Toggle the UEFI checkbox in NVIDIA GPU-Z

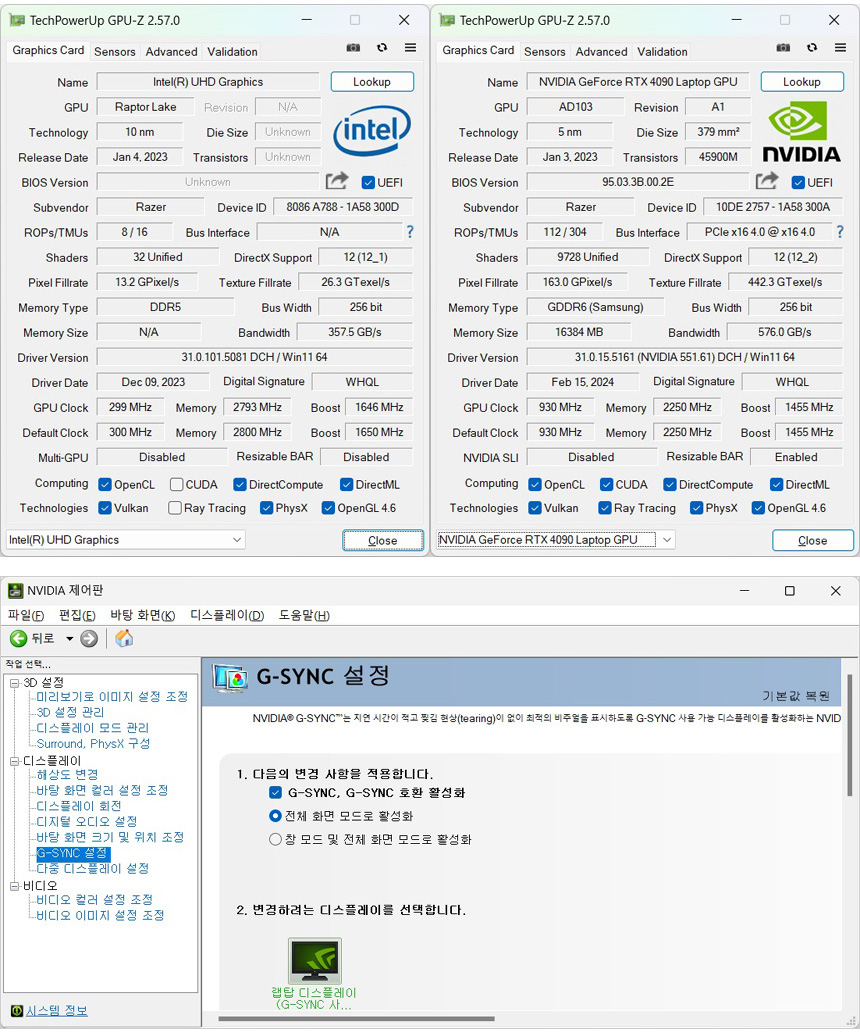(x=798, y=182)
